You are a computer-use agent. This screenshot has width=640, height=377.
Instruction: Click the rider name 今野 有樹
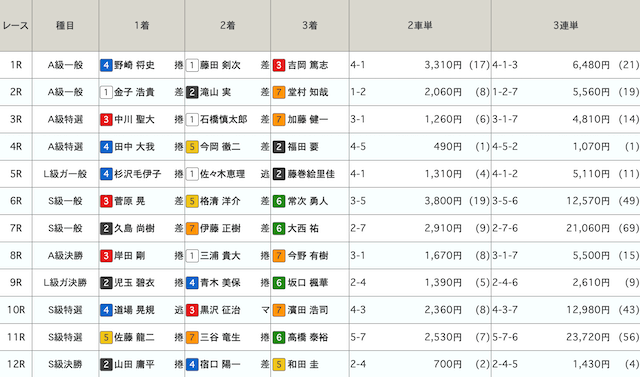[x=308, y=256]
